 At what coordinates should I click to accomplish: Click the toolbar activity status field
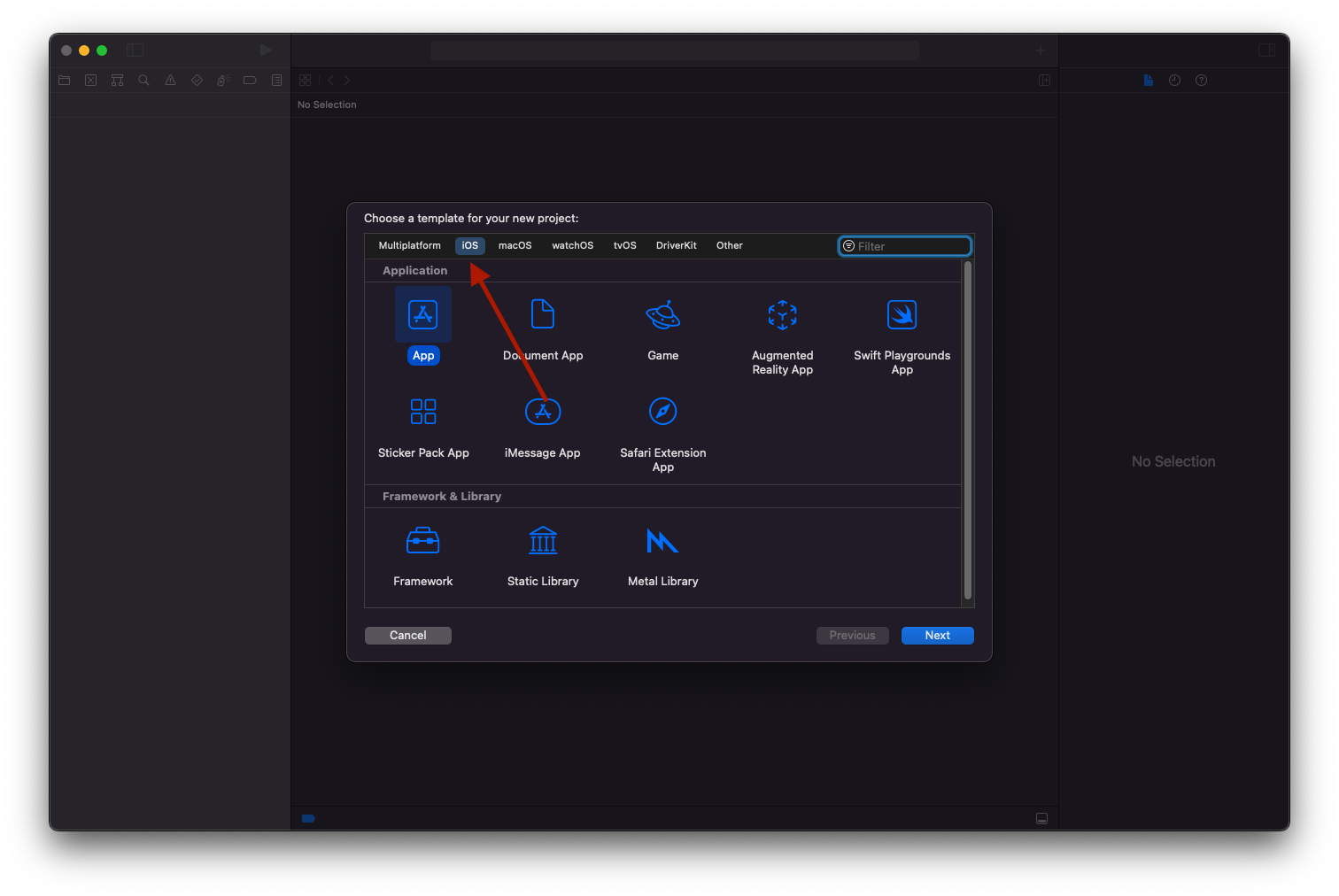[675, 50]
